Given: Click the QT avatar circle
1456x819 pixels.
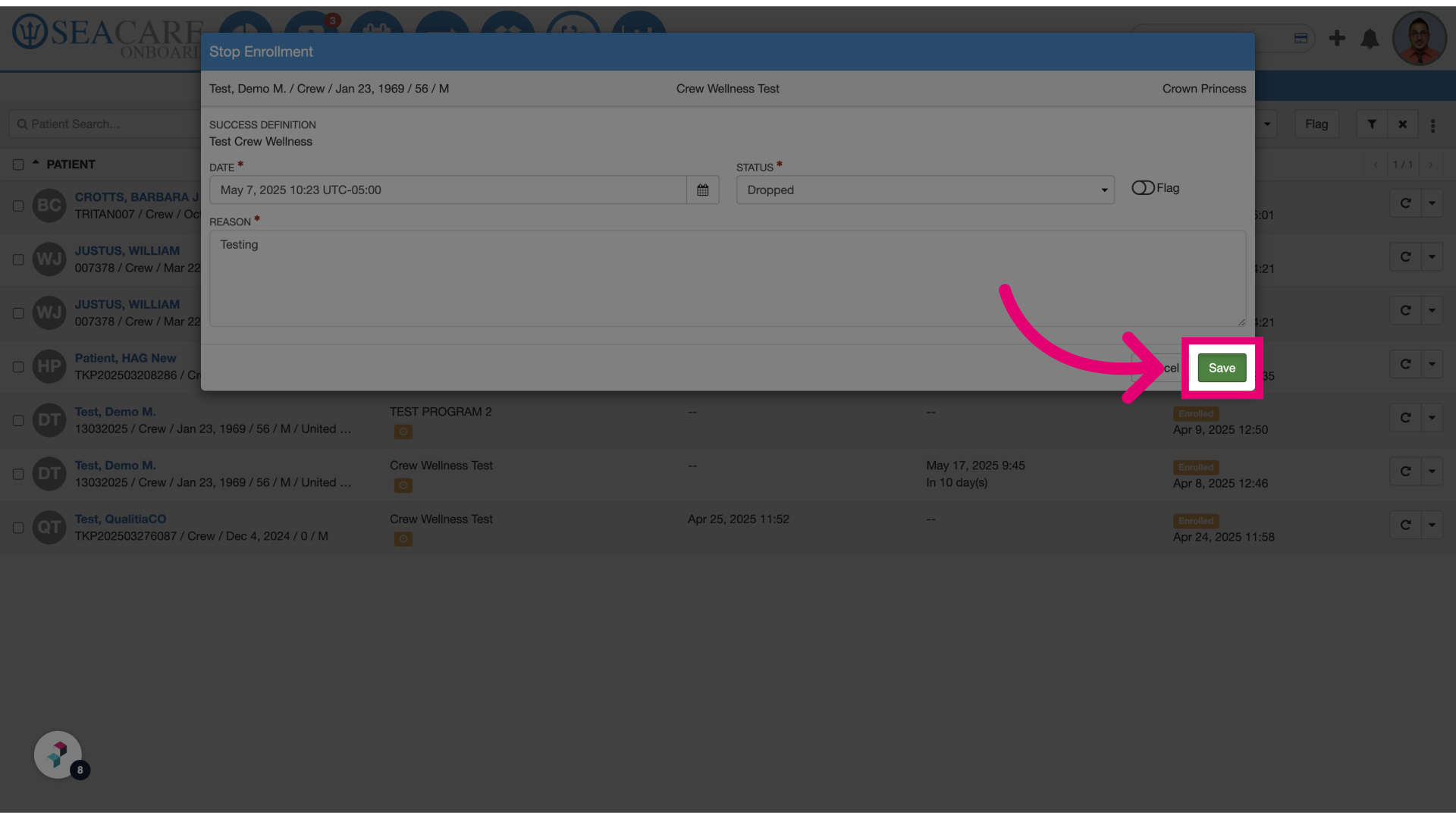Looking at the screenshot, I should point(49,528).
